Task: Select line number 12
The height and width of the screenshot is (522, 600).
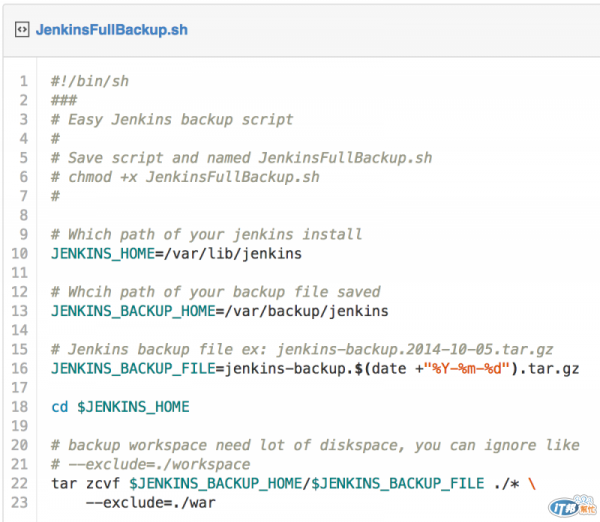Action: pyautogui.click(x=20, y=292)
